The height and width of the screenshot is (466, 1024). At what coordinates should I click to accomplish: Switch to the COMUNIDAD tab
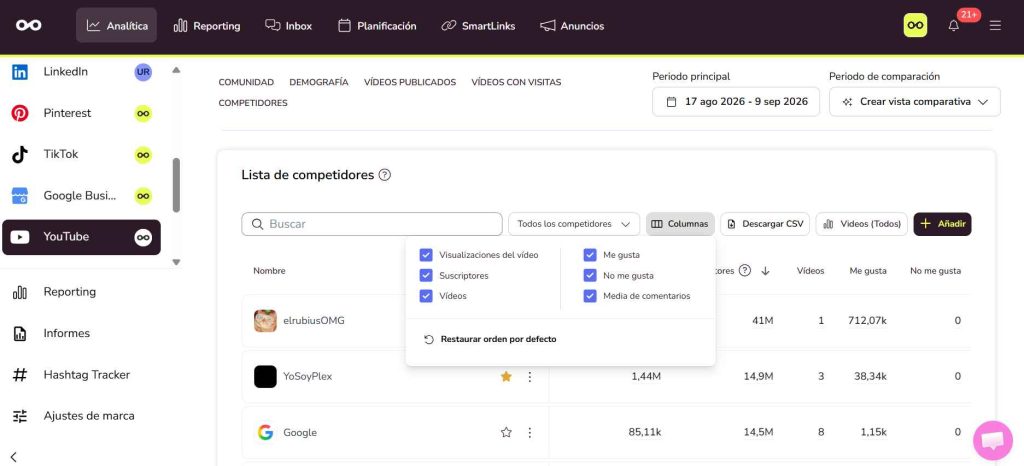pyautogui.click(x=246, y=82)
